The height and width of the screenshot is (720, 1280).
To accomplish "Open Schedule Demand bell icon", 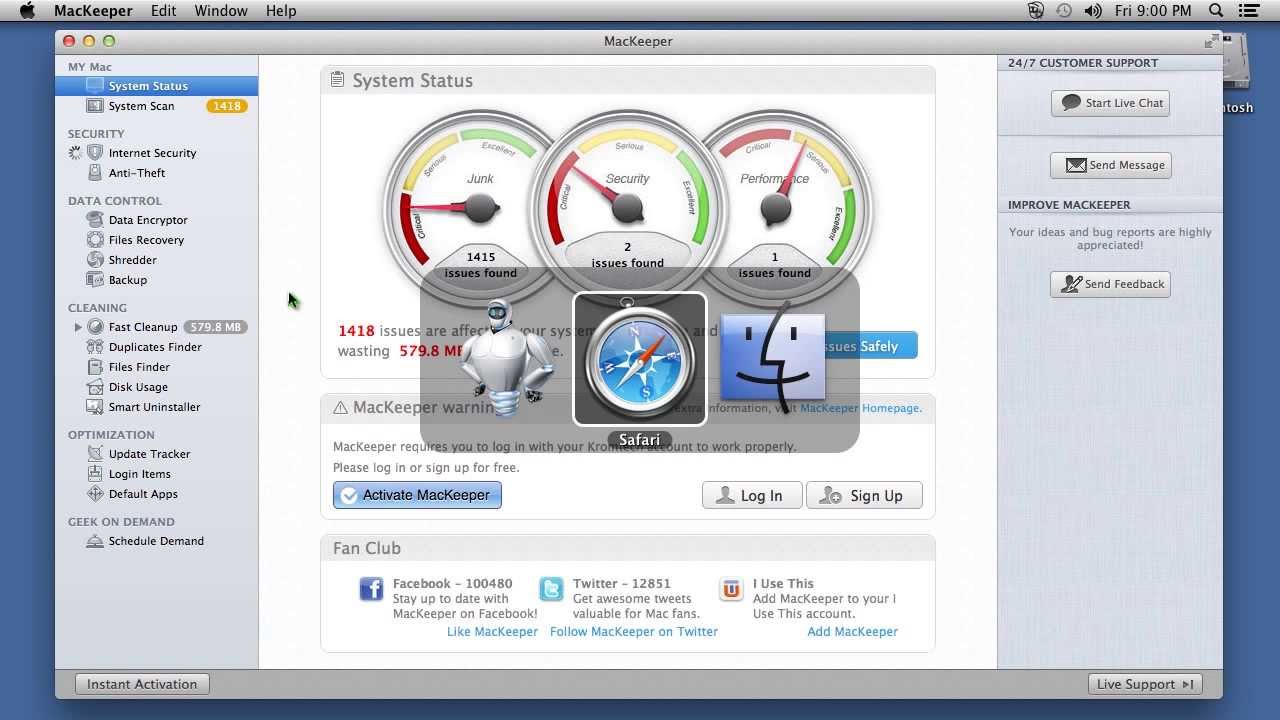I will [x=95, y=541].
